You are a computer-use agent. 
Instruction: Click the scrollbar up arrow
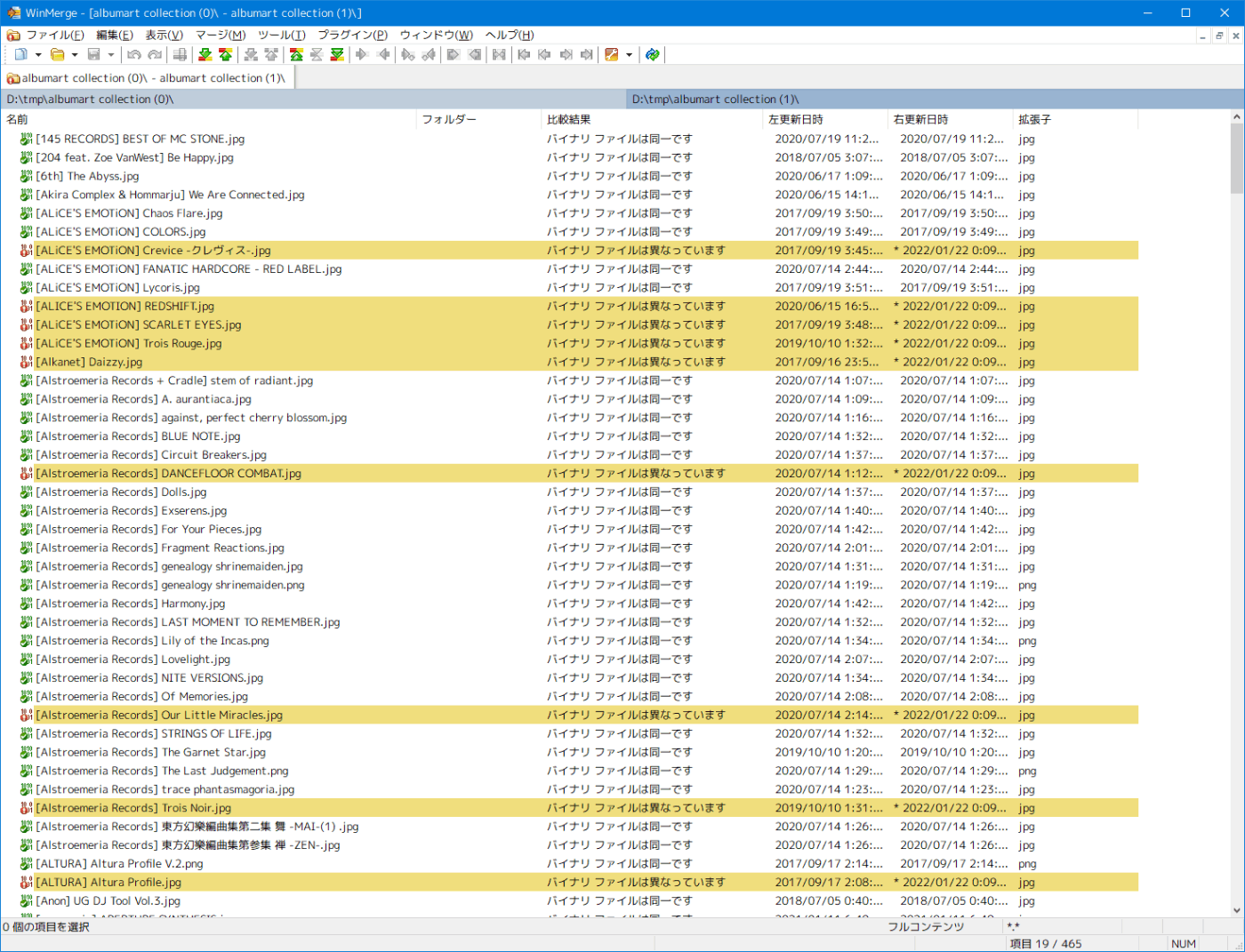(1237, 116)
